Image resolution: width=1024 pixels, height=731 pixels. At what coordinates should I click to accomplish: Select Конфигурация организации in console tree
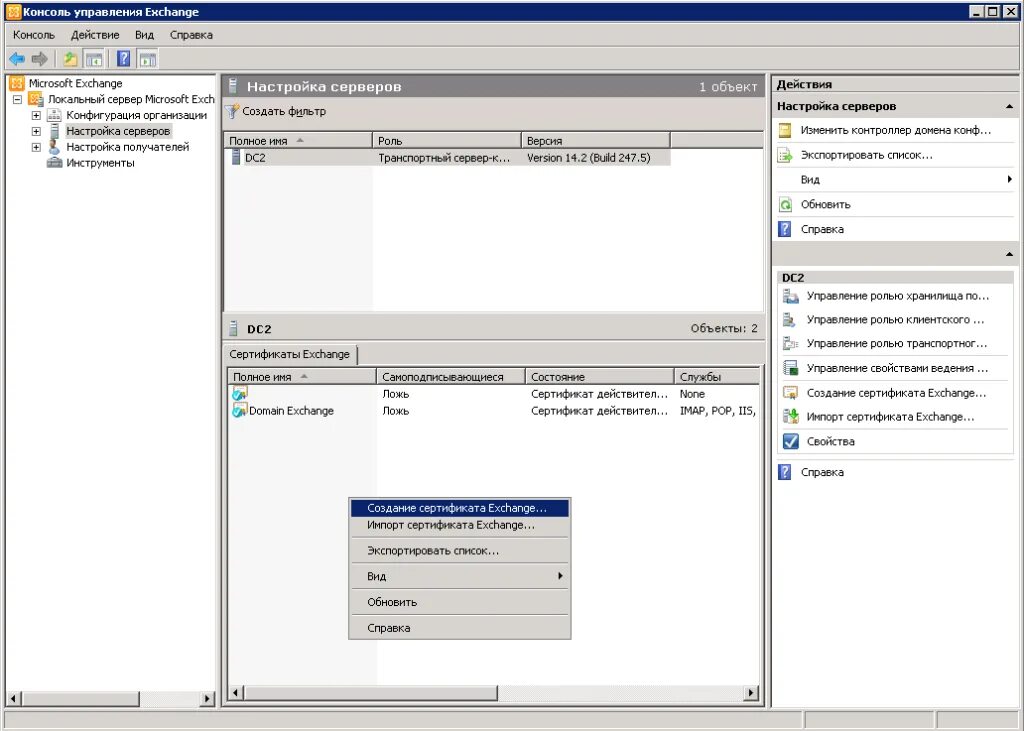136,115
